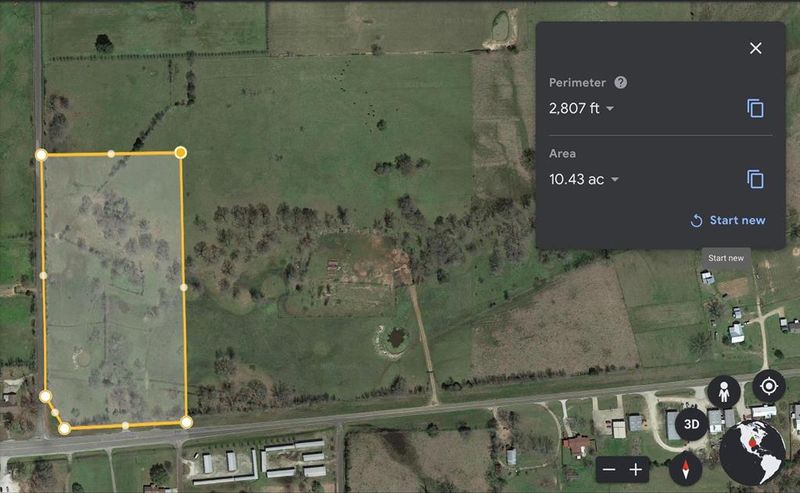
Task: Zoom out with the minus button
Action: click(609, 470)
